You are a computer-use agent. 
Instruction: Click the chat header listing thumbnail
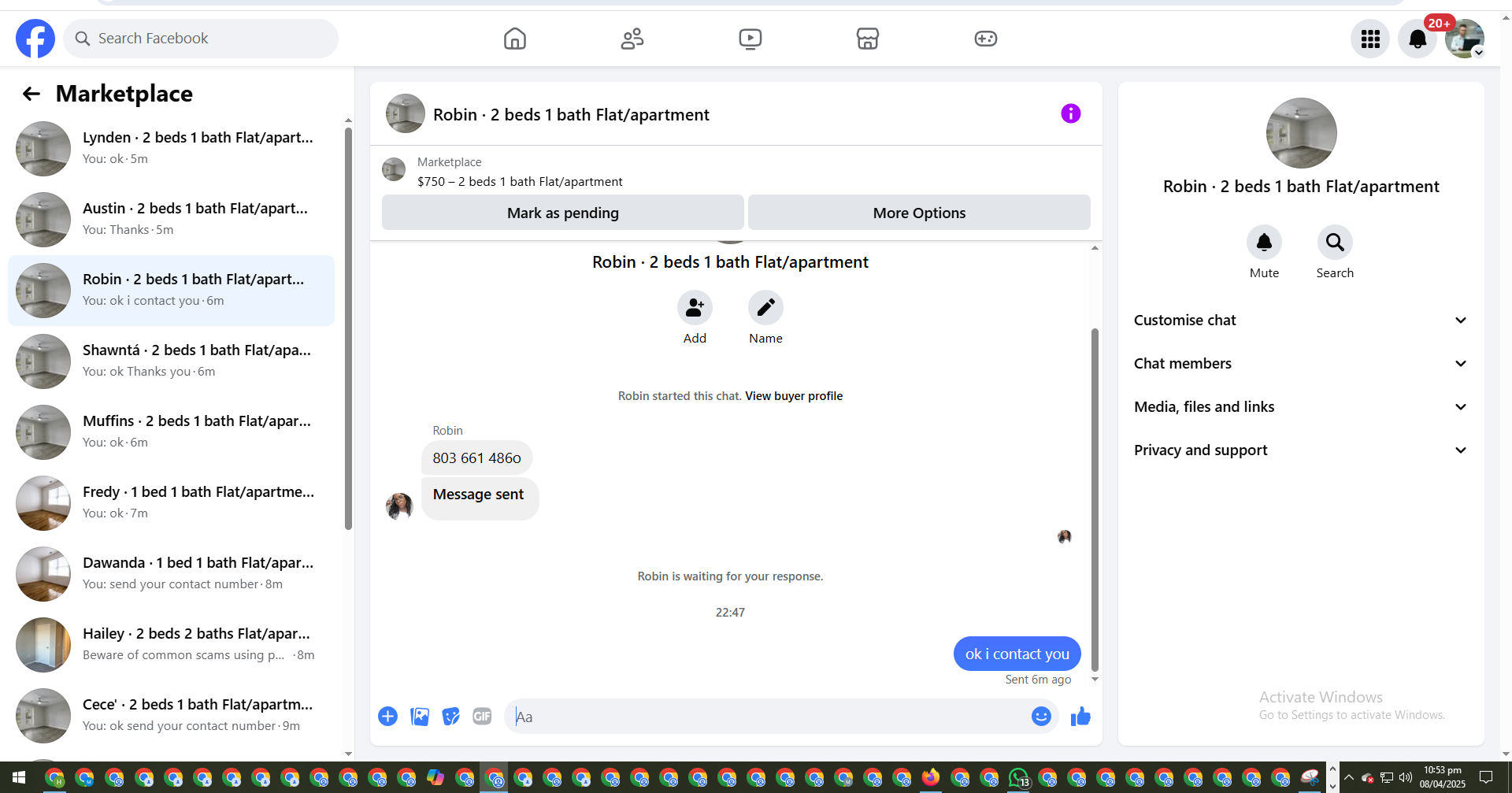coord(406,114)
